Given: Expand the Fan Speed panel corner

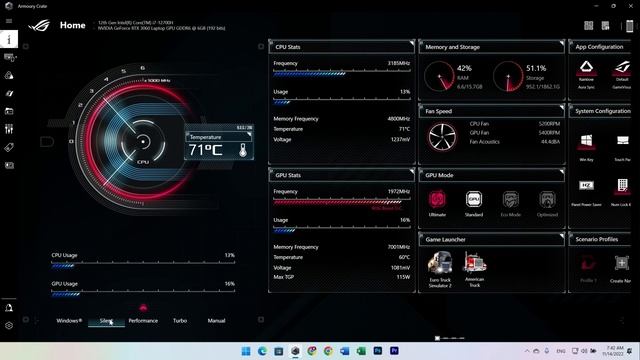Looking at the screenshot, I should pyautogui.click(x=562, y=107).
